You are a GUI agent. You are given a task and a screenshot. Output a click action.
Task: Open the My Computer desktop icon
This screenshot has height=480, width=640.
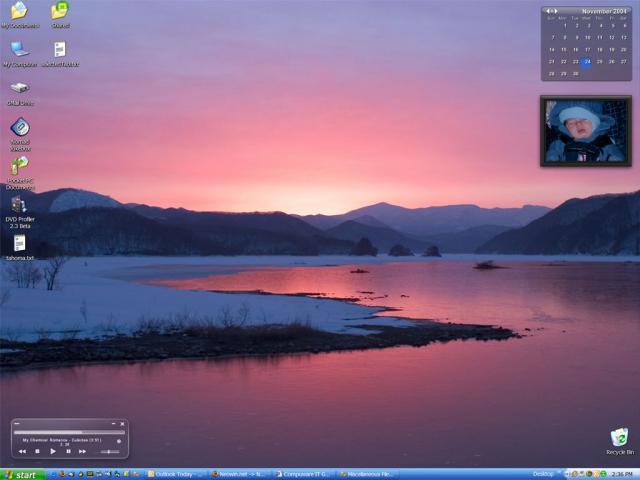pos(20,53)
